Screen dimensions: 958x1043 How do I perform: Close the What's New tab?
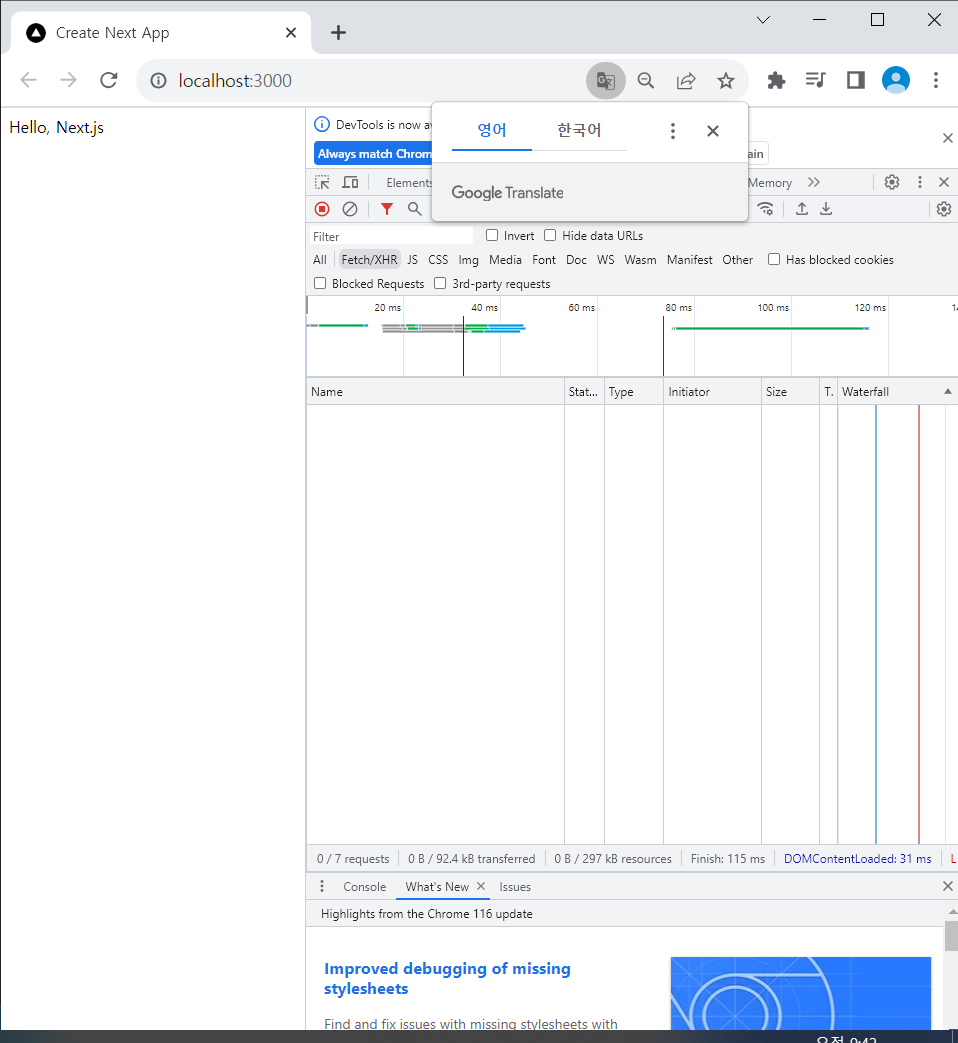coord(481,886)
